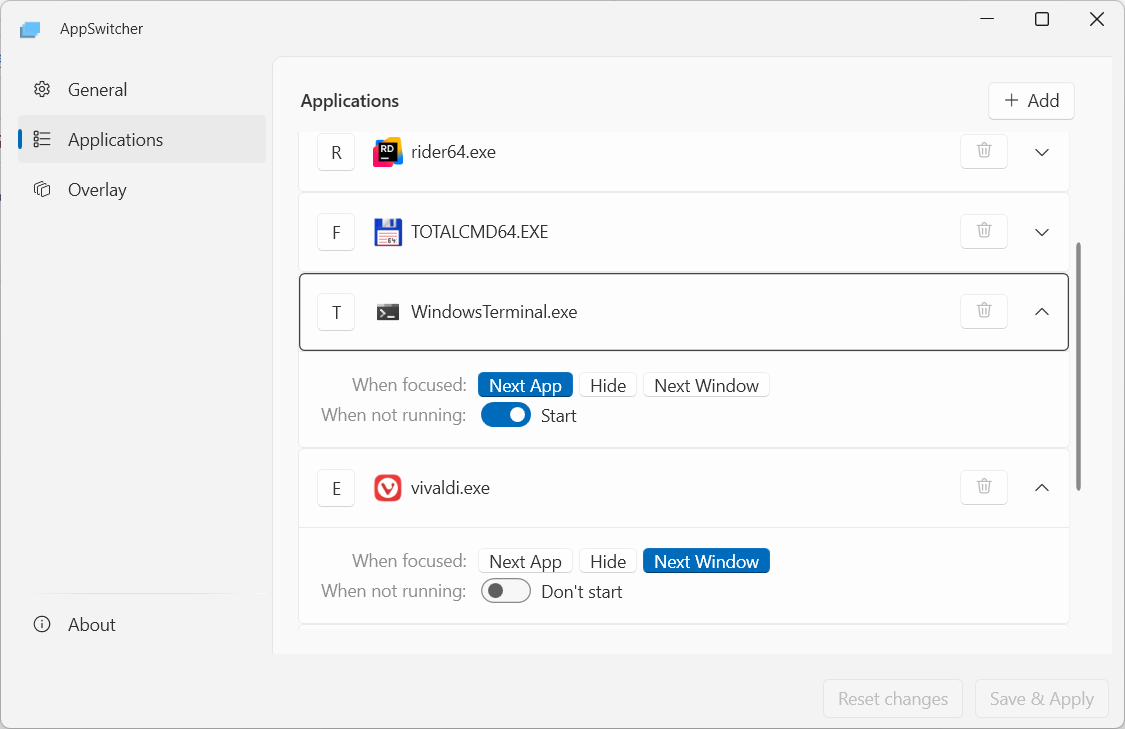Click the Overlay sidebar icon
The height and width of the screenshot is (729, 1125).
tap(42, 189)
